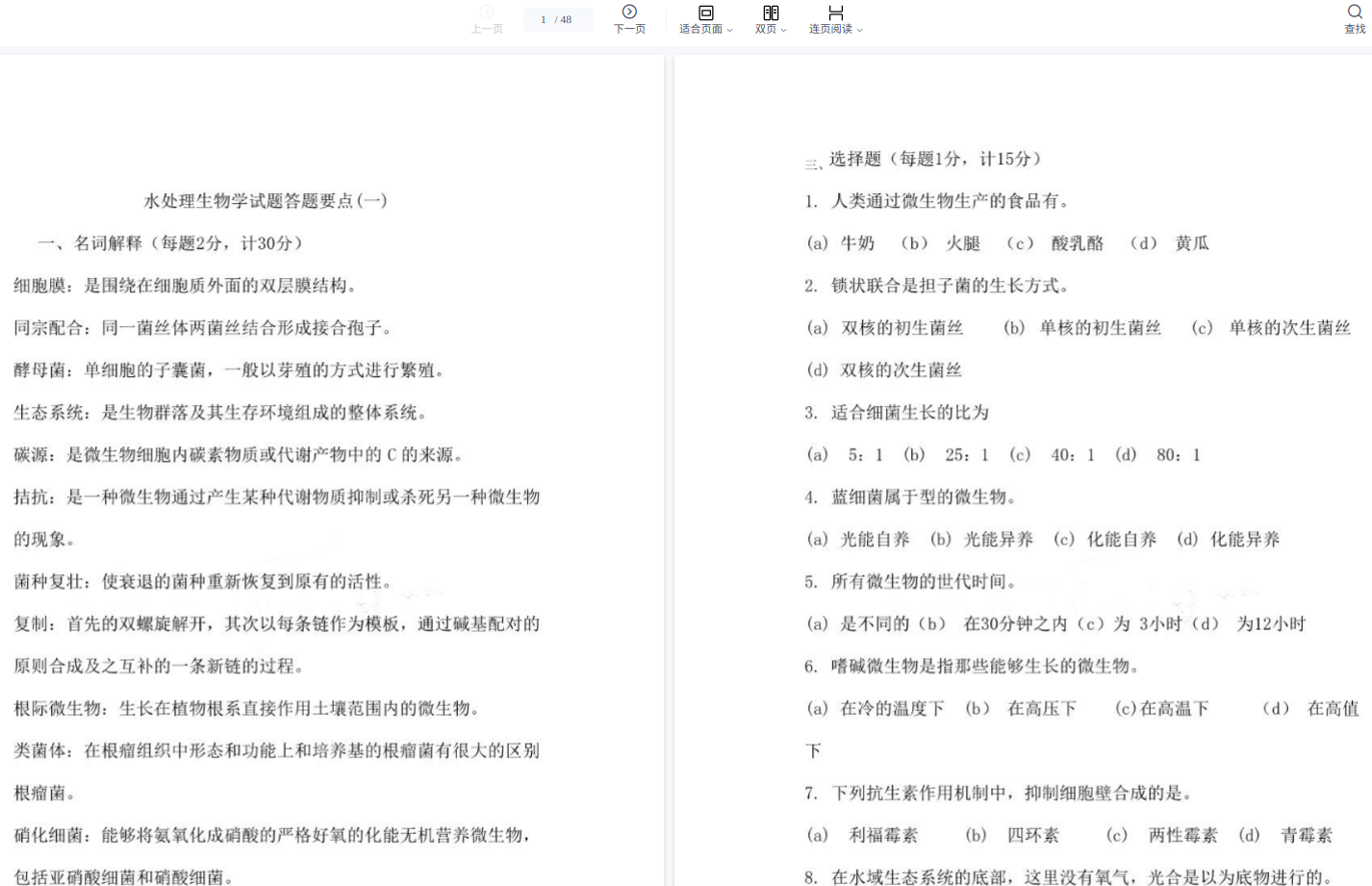
Task: Click option (a) 光能自养 in question 4
Action: tap(858, 540)
